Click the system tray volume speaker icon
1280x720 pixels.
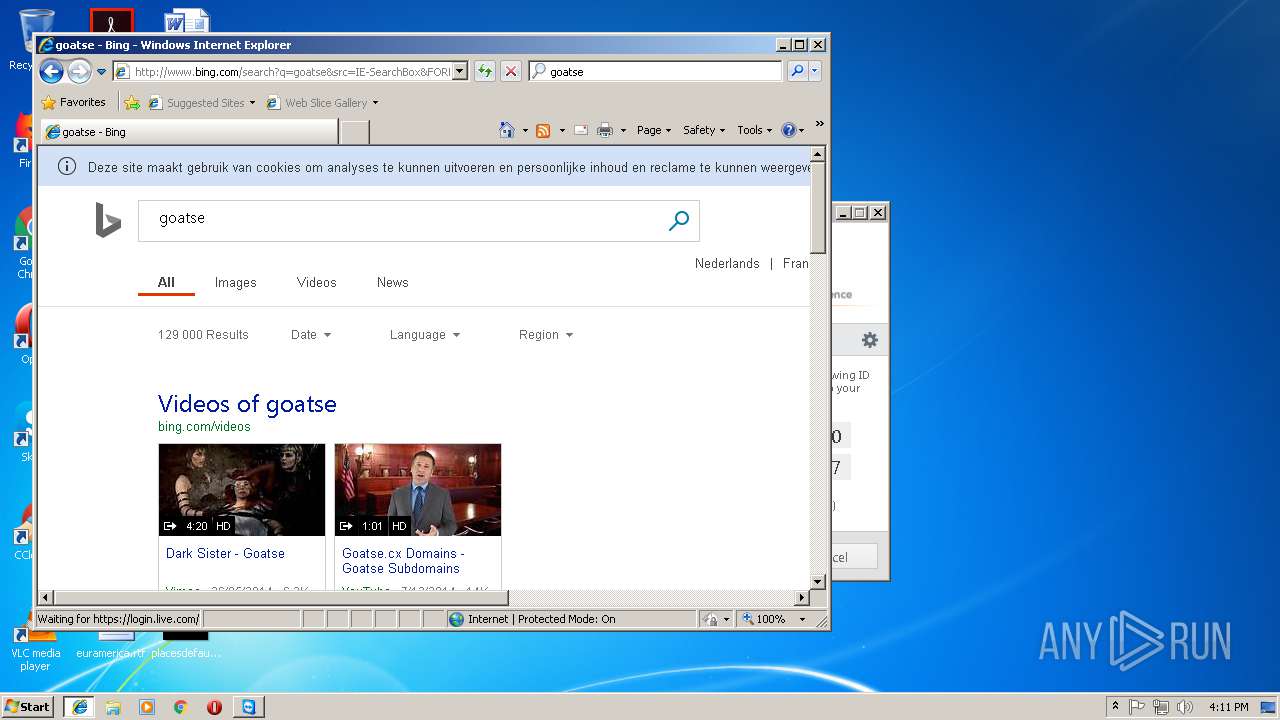[x=1183, y=707]
